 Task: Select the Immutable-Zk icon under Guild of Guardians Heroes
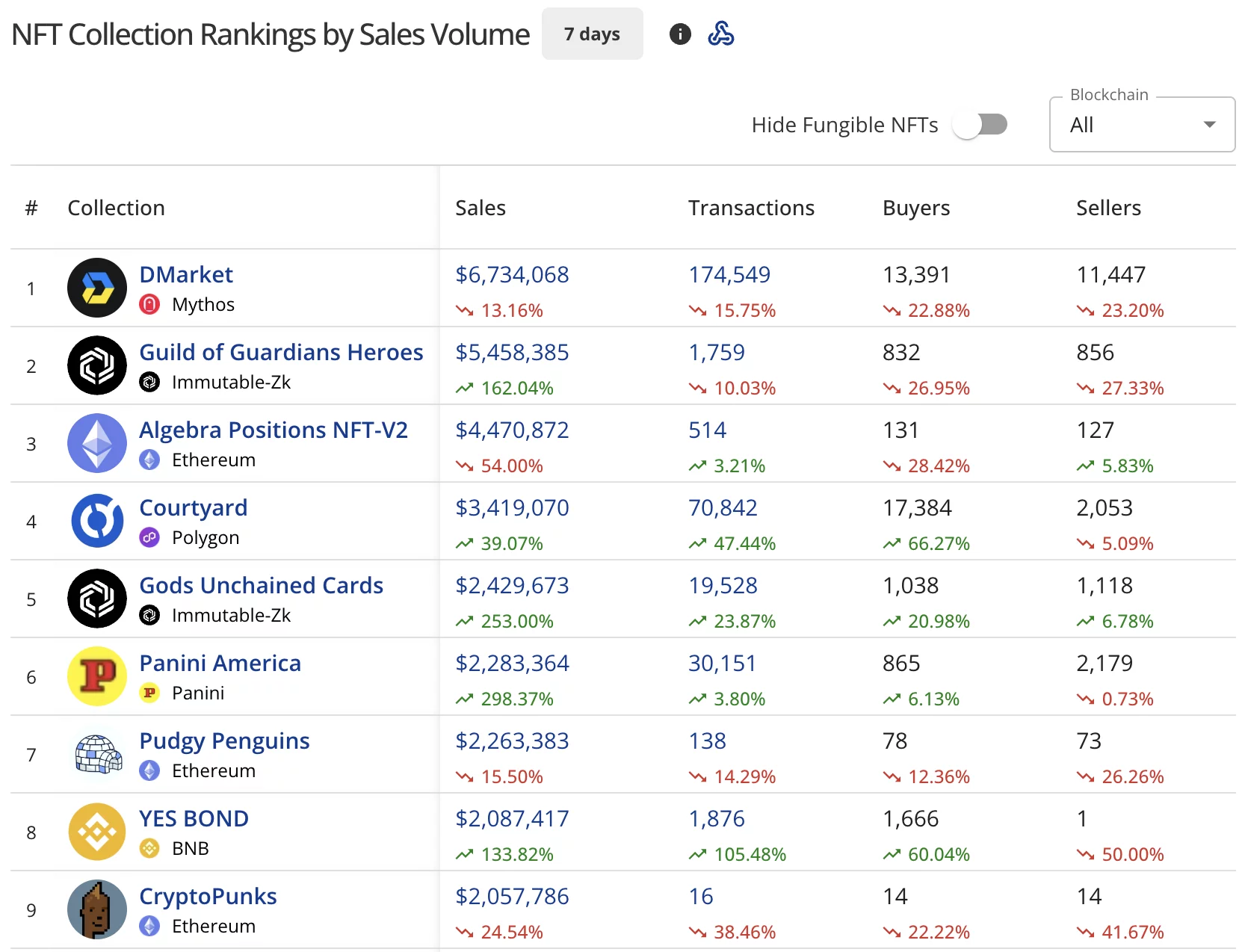coord(149,382)
